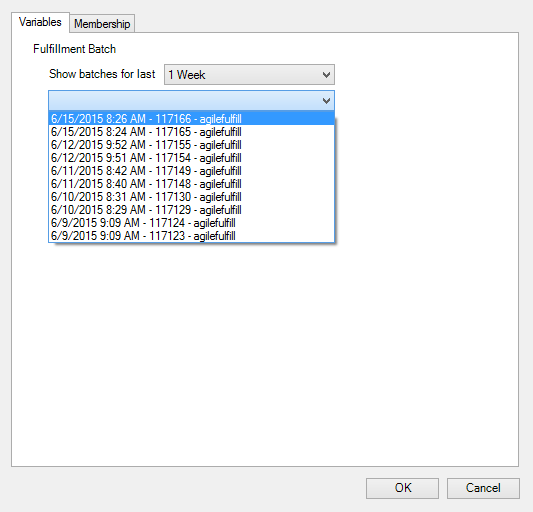Select batch 117129 dated 6/10/2015 8:29 AM

point(191,210)
